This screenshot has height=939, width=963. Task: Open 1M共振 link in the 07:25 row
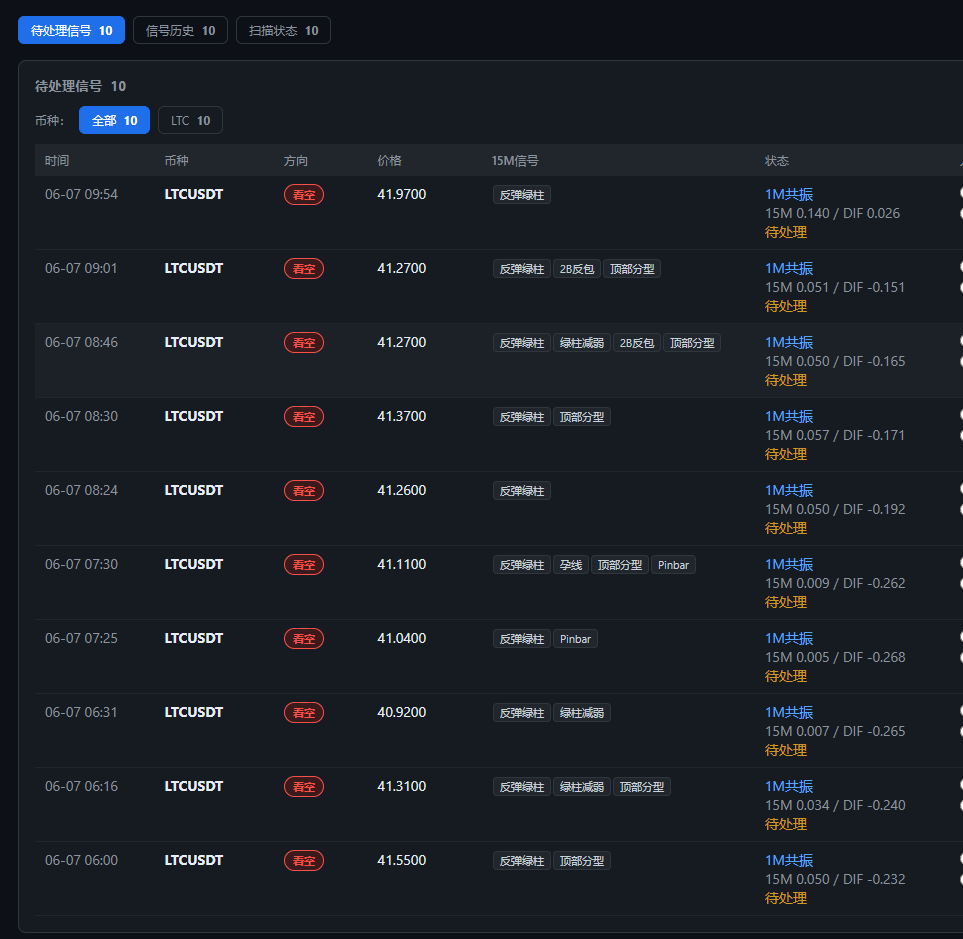(x=789, y=639)
